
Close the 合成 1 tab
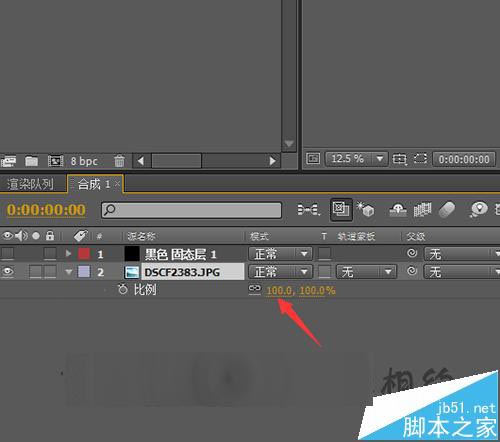[117, 183]
